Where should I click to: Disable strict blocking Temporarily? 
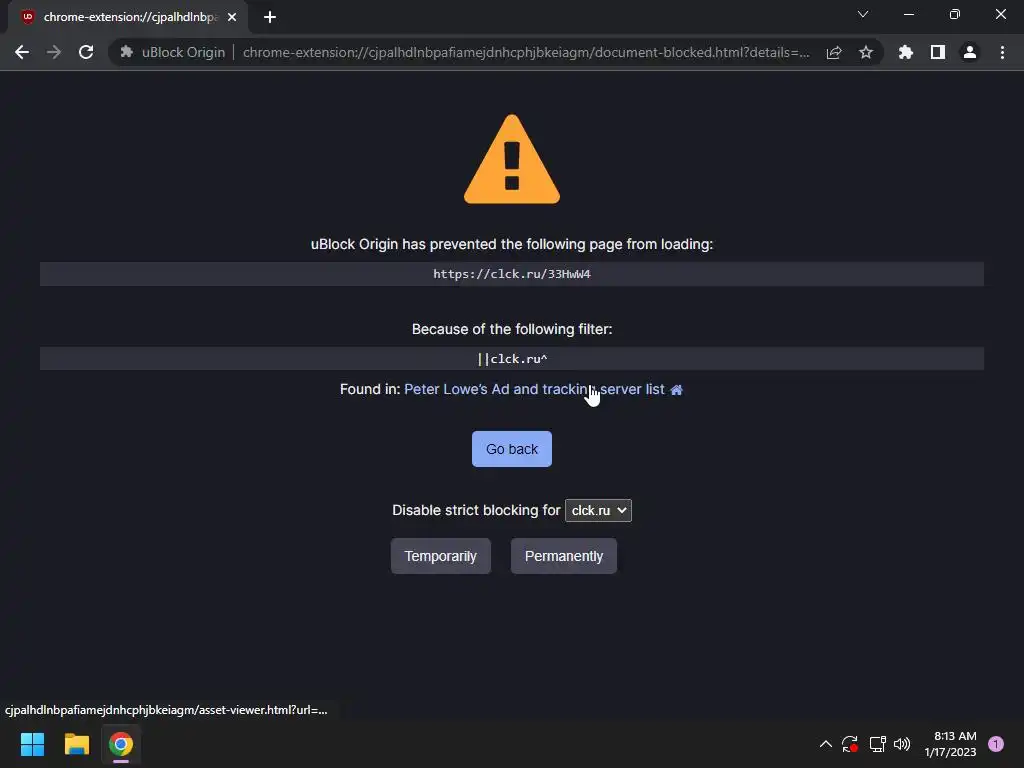coord(441,556)
